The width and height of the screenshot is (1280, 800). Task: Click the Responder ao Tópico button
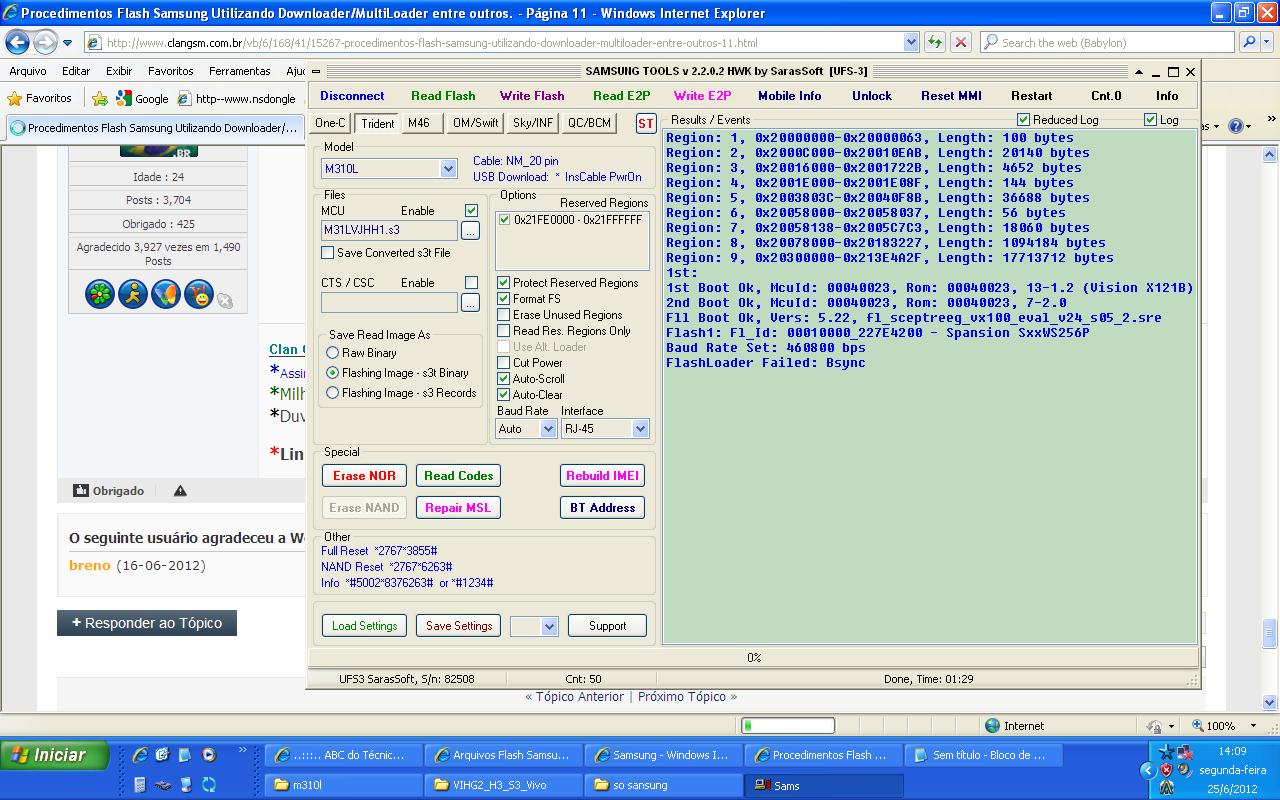tap(147, 622)
